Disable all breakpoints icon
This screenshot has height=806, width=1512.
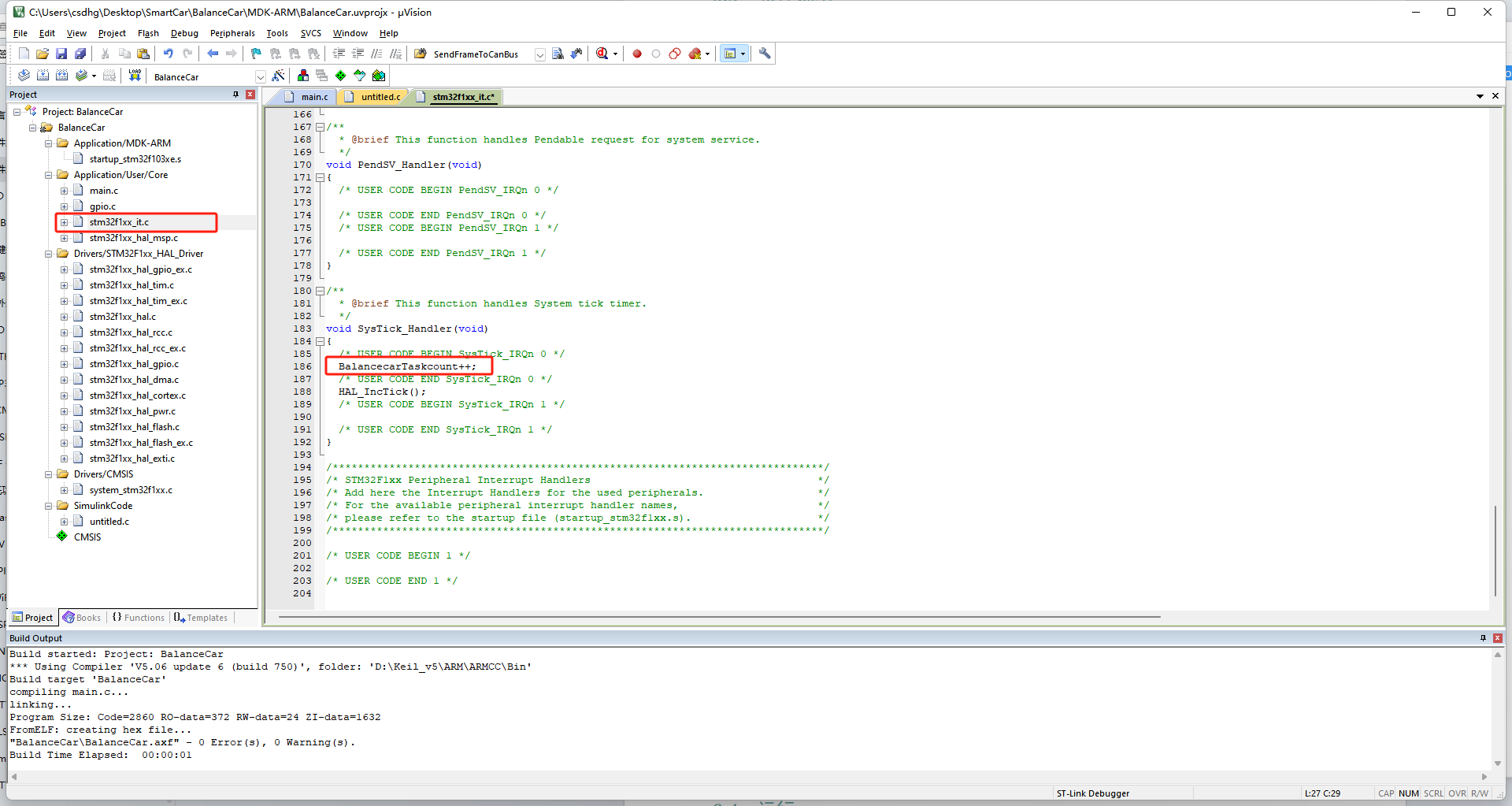click(675, 54)
